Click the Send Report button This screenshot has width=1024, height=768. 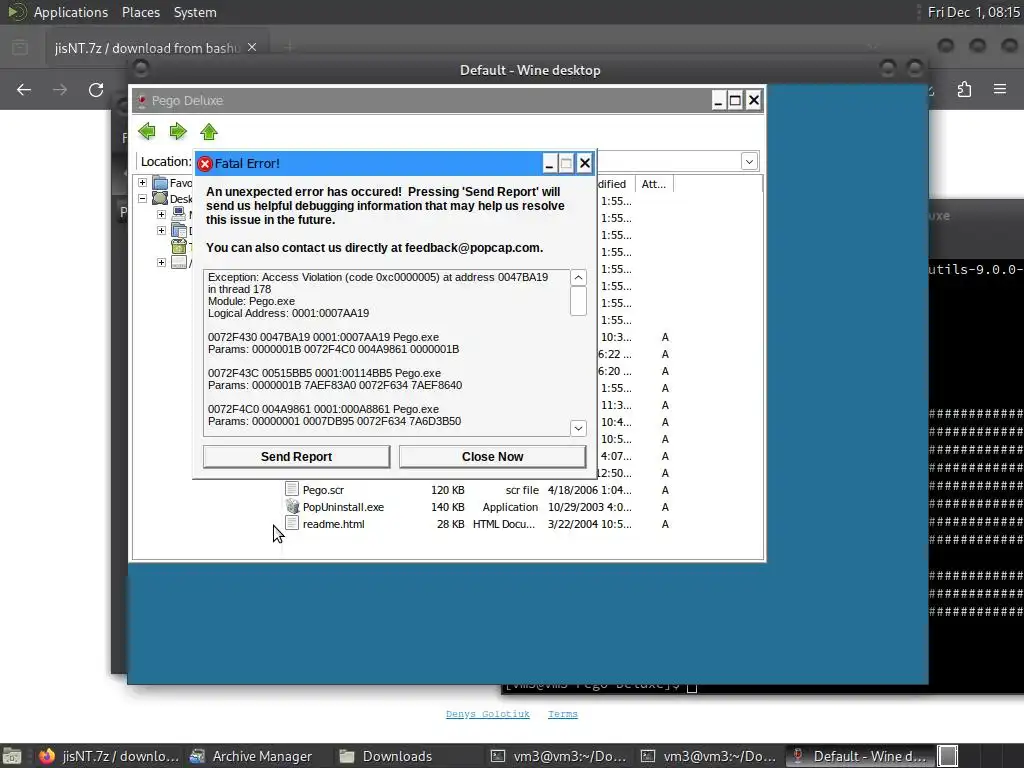coord(296,456)
